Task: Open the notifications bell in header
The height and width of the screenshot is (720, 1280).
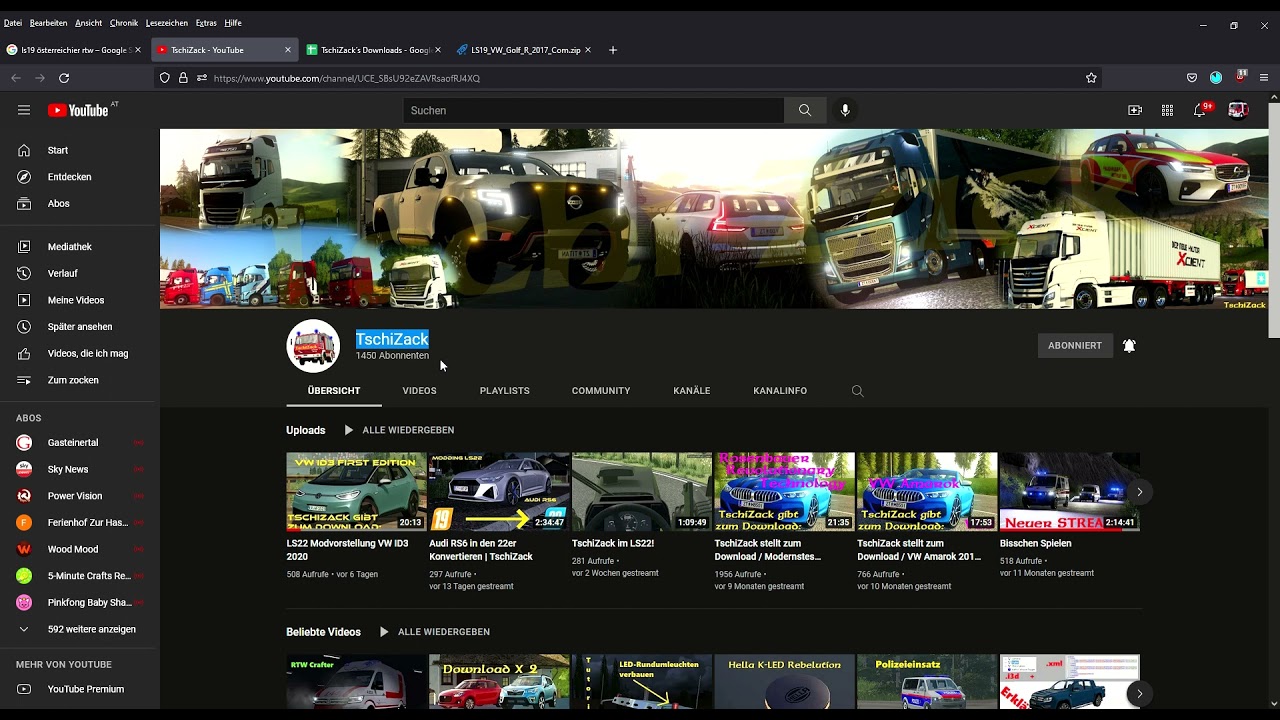Action: 1200,110
